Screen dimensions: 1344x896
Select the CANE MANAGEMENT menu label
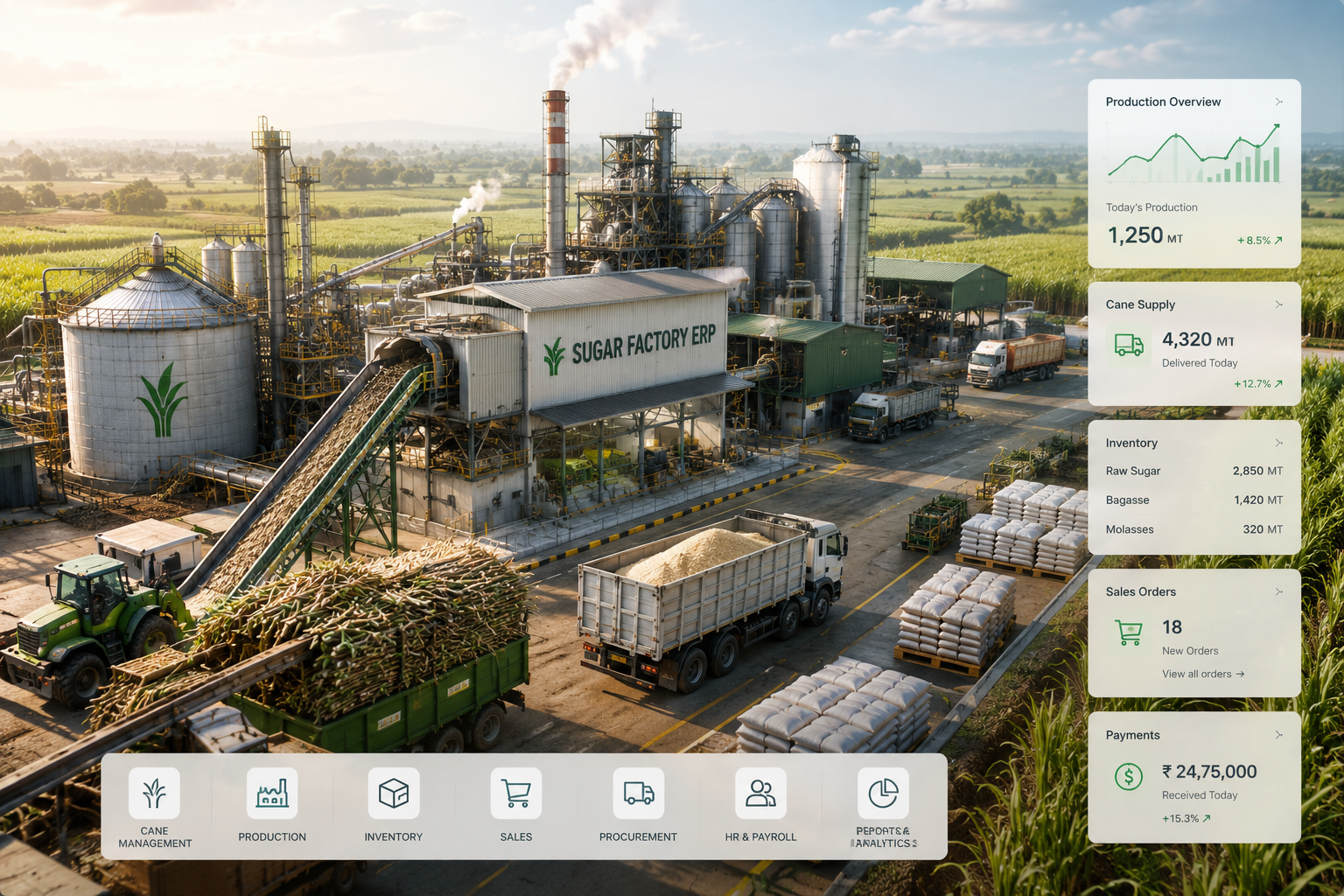(155, 837)
